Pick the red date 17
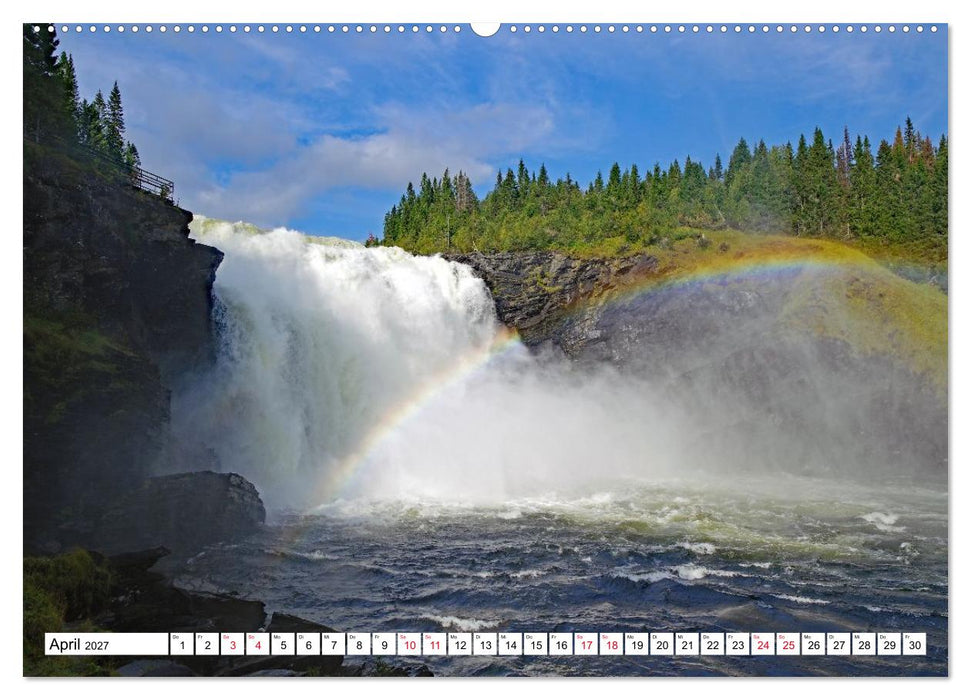This screenshot has width=971, height=700. pyautogui.click(x=586, y=644)
